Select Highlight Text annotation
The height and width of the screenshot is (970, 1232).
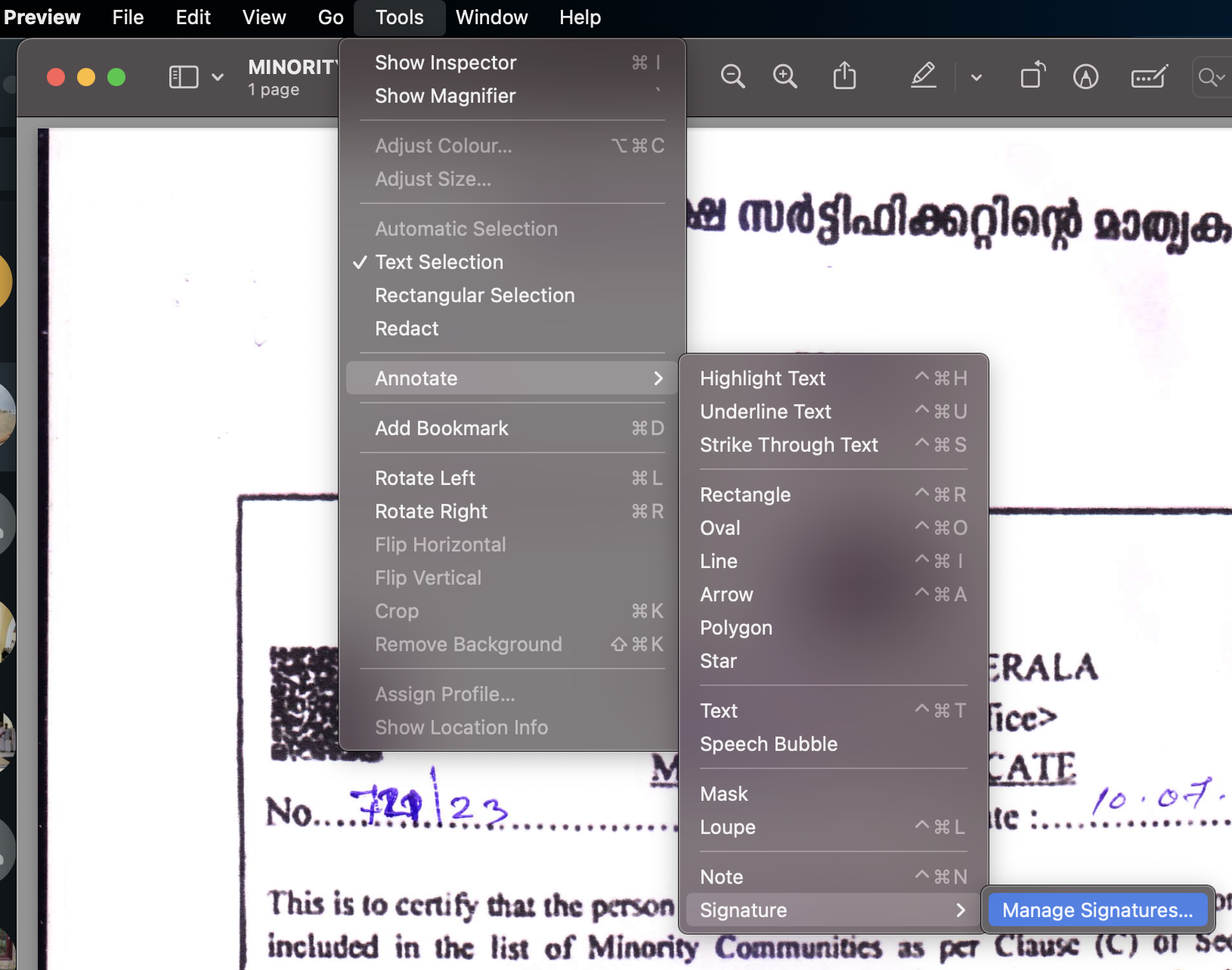833,378
